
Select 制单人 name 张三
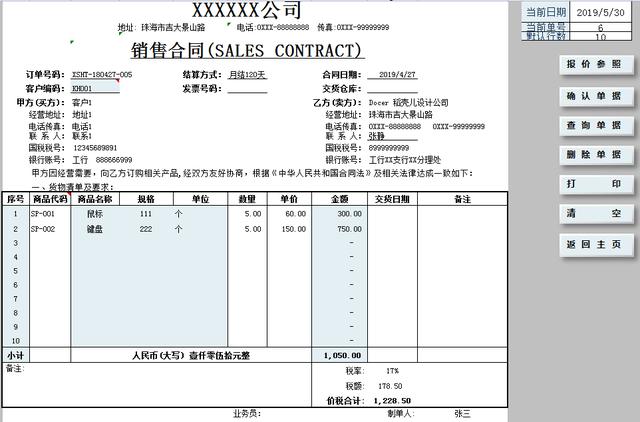click(x=462, y=414)
